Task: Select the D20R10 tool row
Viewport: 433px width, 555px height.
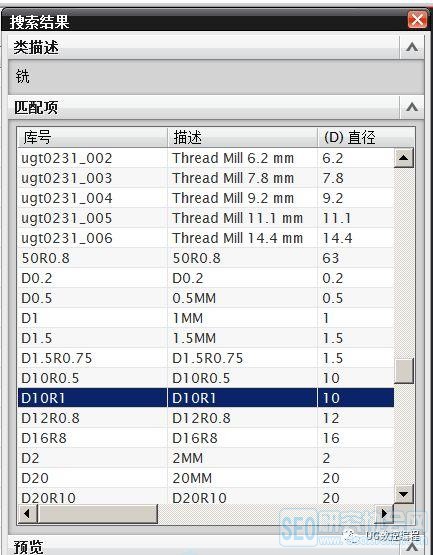Action: click(x=206, y=497)
